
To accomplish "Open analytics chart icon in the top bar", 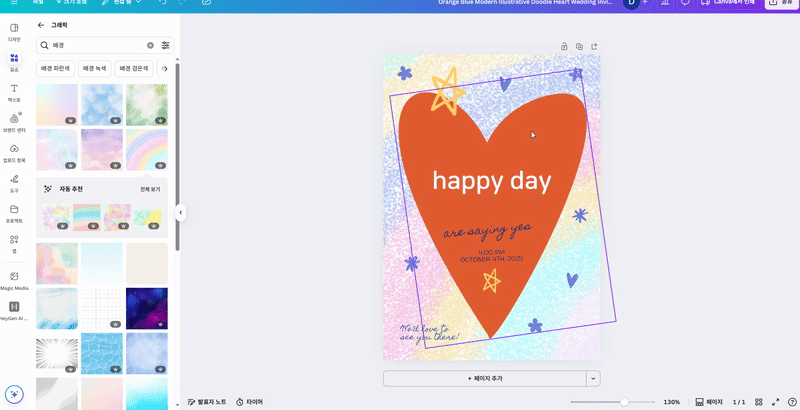I will click(x=665, y=3).
